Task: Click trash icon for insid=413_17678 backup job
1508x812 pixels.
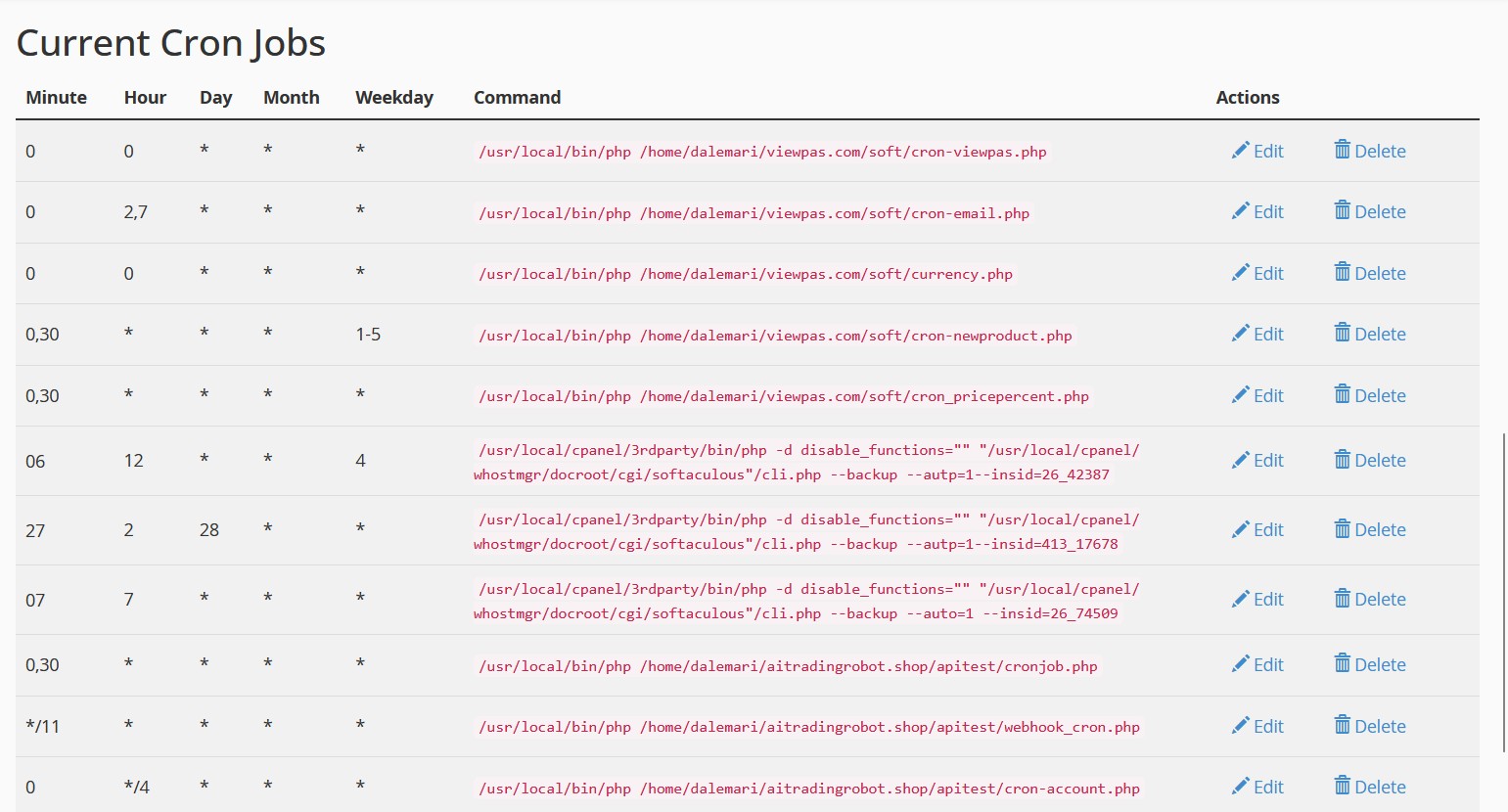Action: point(1342,529)
